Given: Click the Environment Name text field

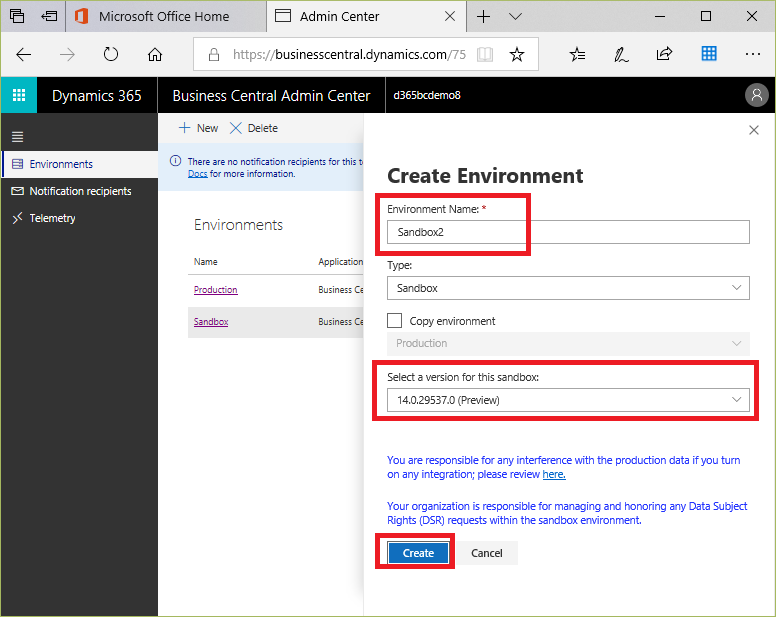Looking at the screenshot, I should pyautogui.click(x=567, y=232).
